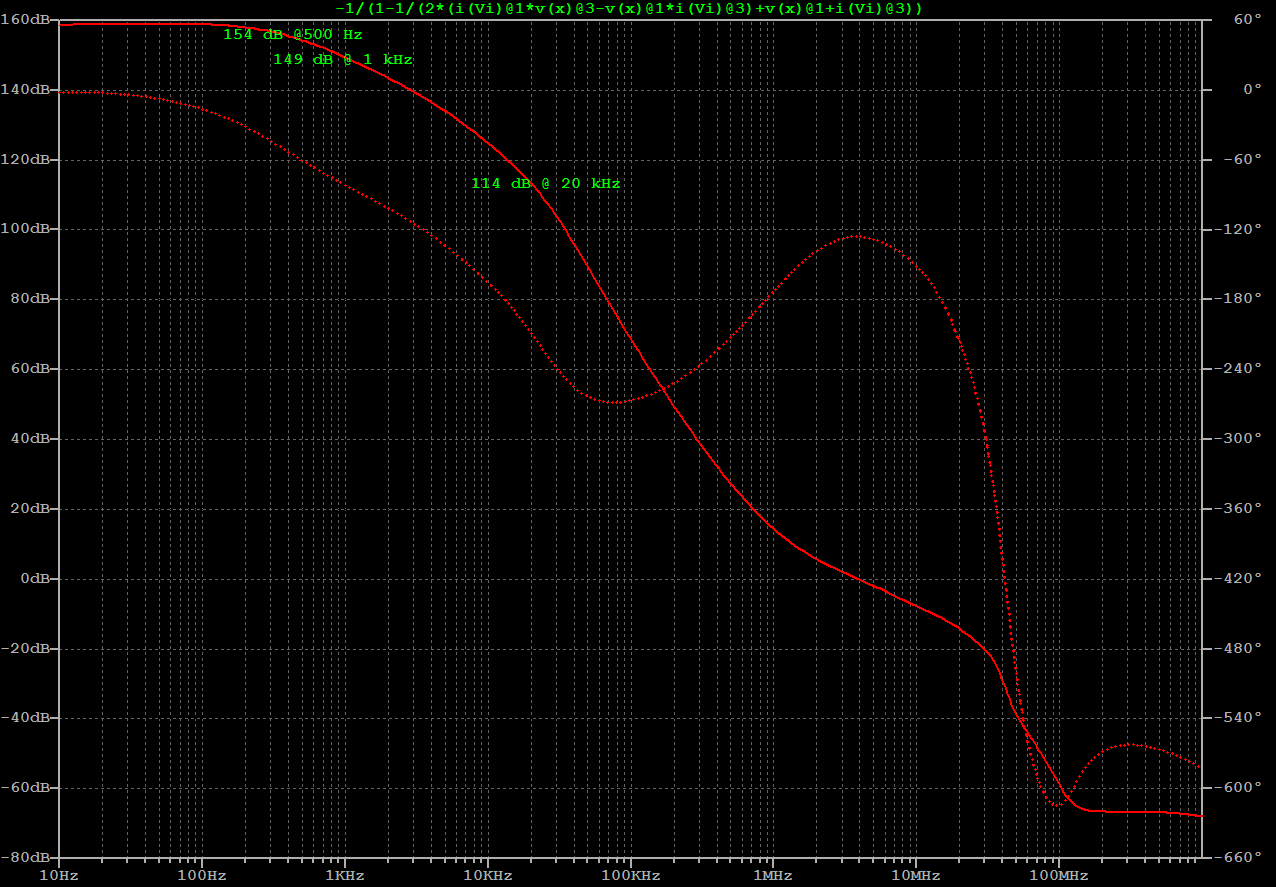This screenshot has width=1276, height=887.
Task: Click the 10Hz frequency axis label
Action: pyautogui.click(x=59, y=876)
